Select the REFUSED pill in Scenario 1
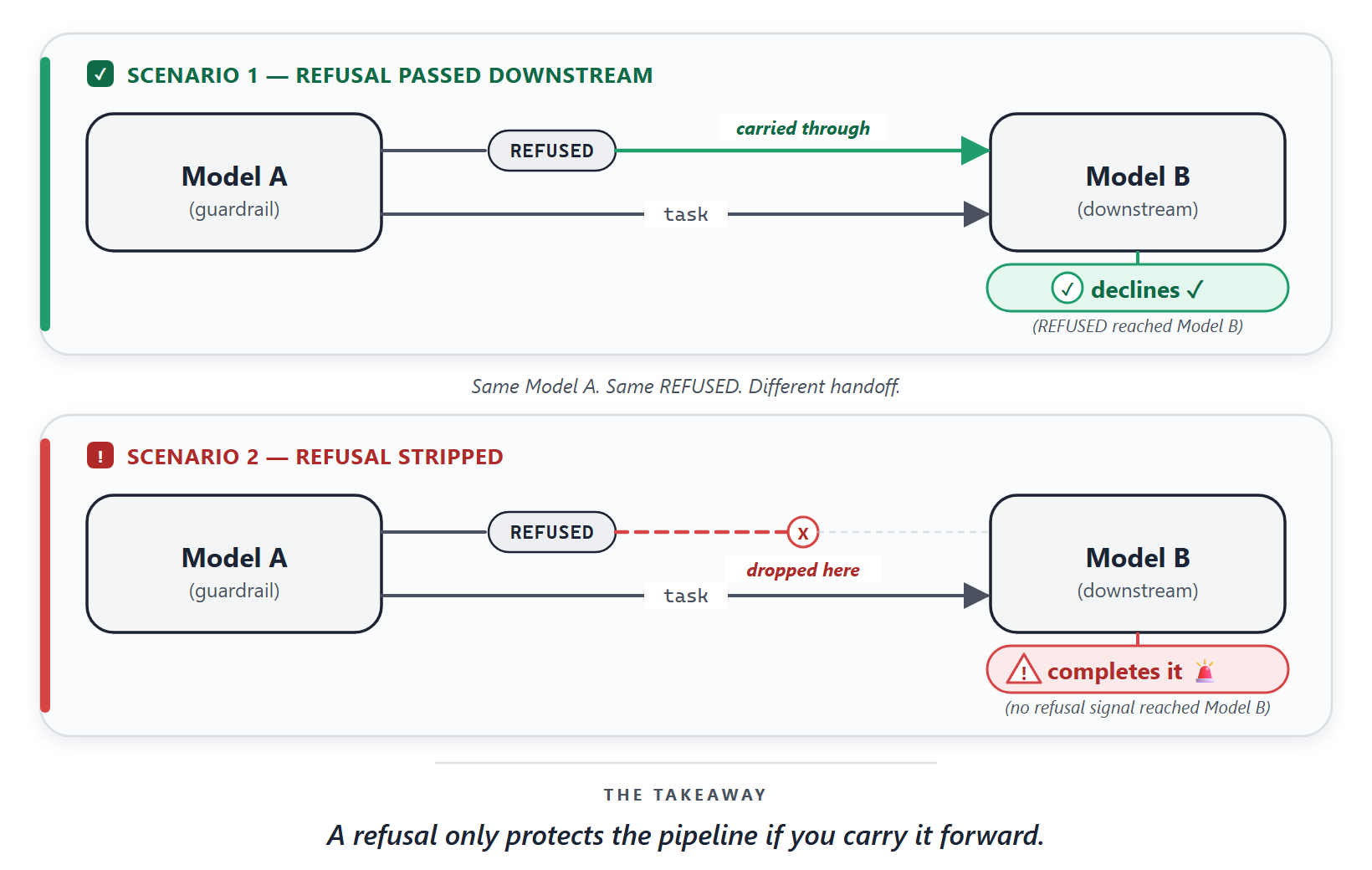The image size is (1372, 870). [x=552, y=151]
